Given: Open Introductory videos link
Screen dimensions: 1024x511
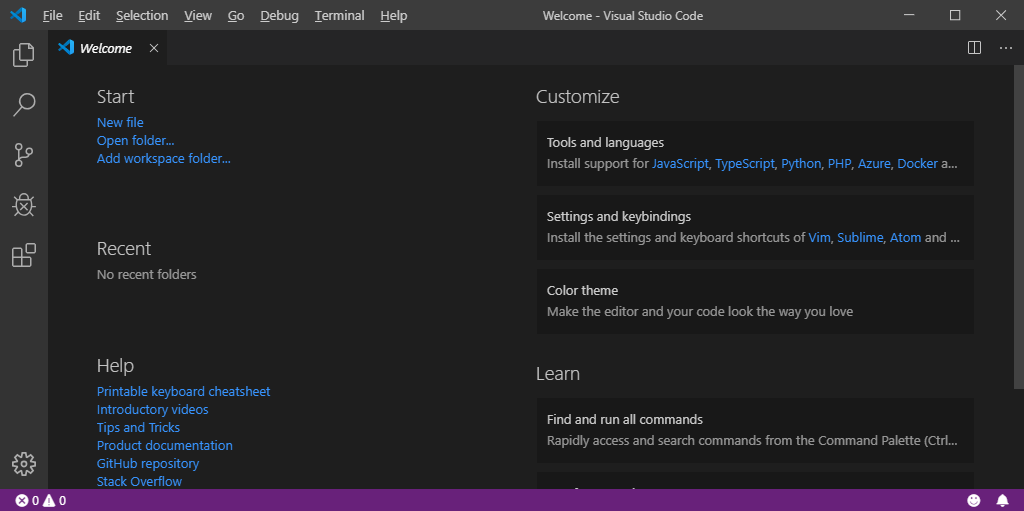Looking at the screenshot, I should click(x=152, y=410).
